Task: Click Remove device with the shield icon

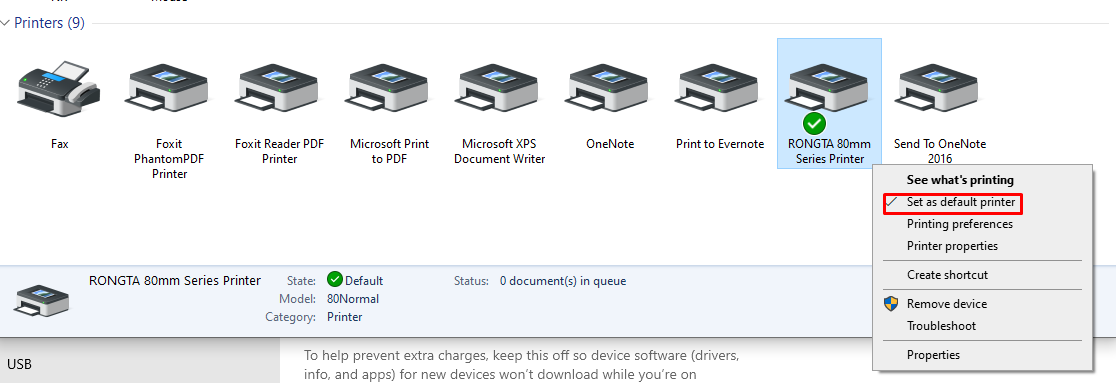Action: coord(947,304)
